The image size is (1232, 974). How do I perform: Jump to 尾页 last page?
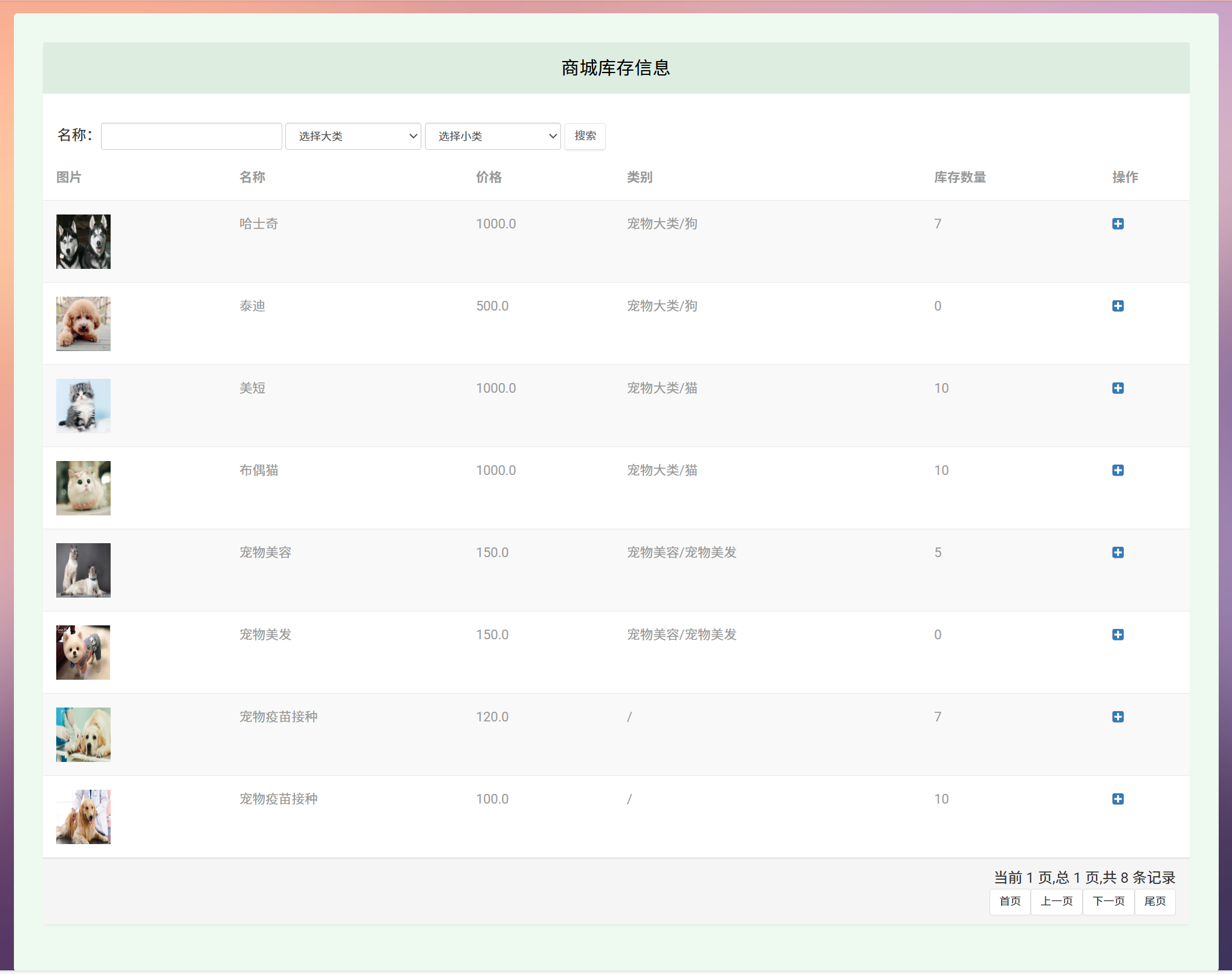[1155, 901]
